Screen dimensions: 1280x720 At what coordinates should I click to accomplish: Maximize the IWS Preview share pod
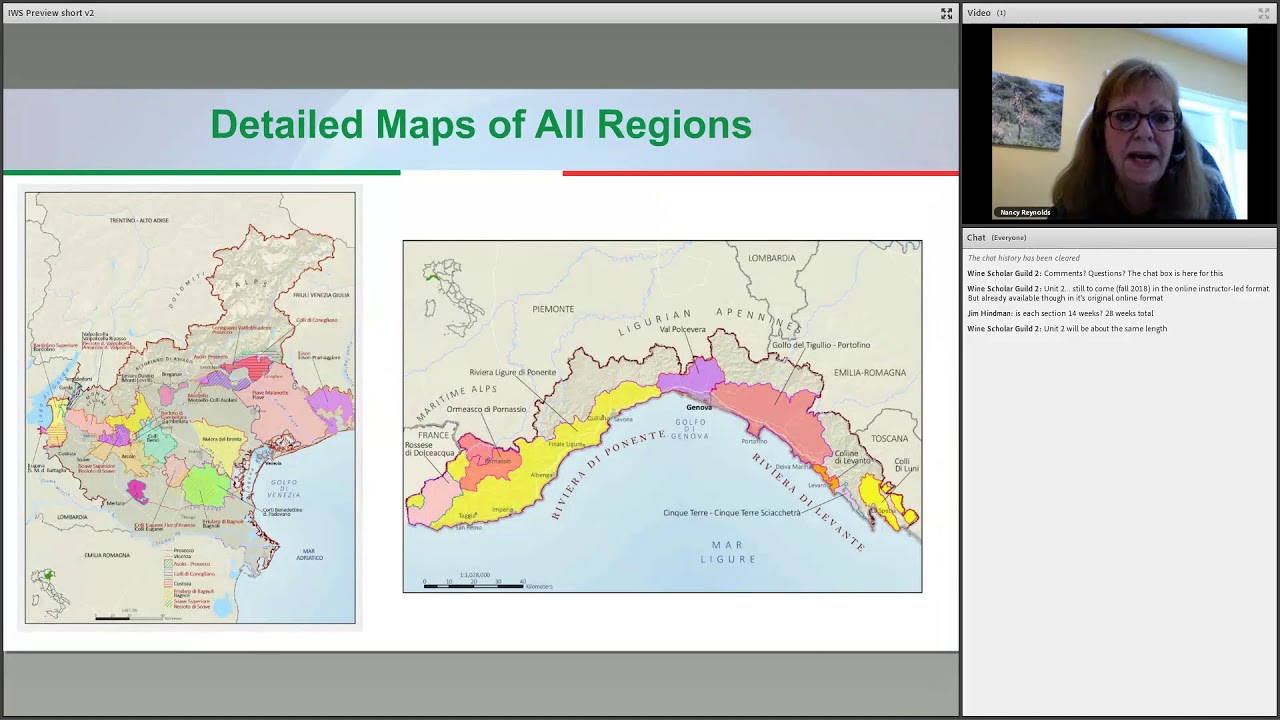point(946,13)
